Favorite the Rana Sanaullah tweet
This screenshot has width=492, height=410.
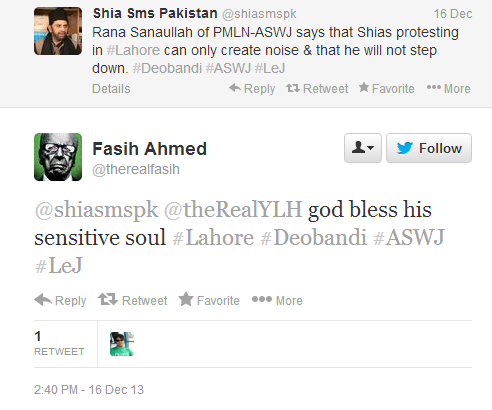[387, 89]
